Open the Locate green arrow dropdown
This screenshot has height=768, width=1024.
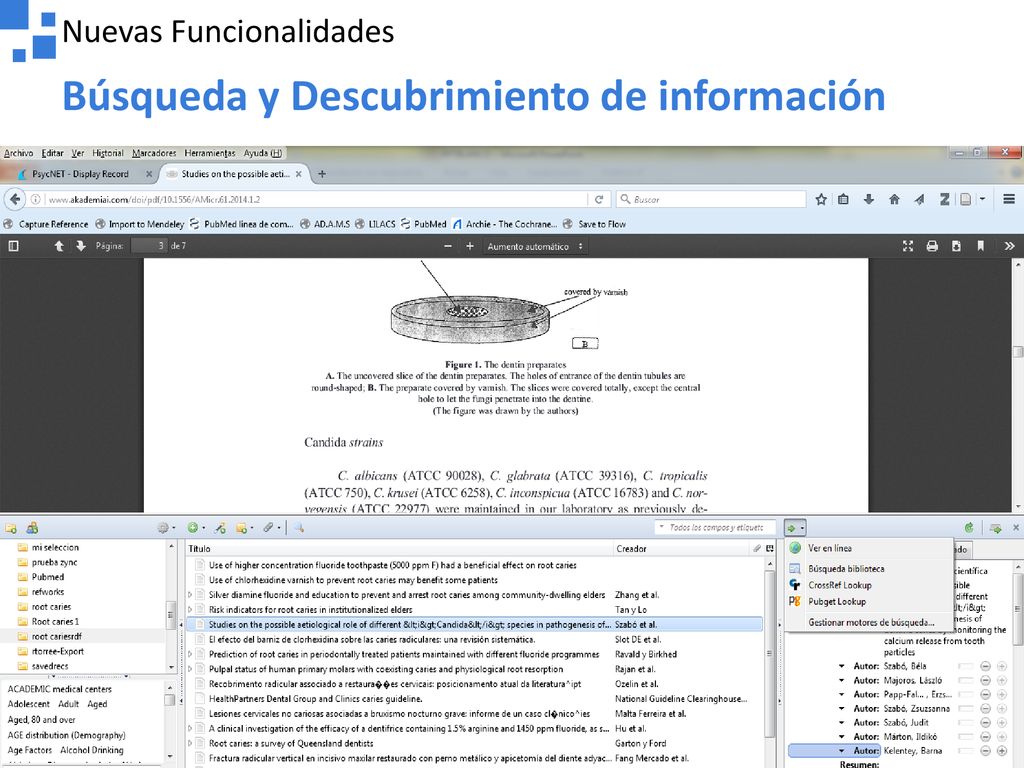[x=794, y=528]
